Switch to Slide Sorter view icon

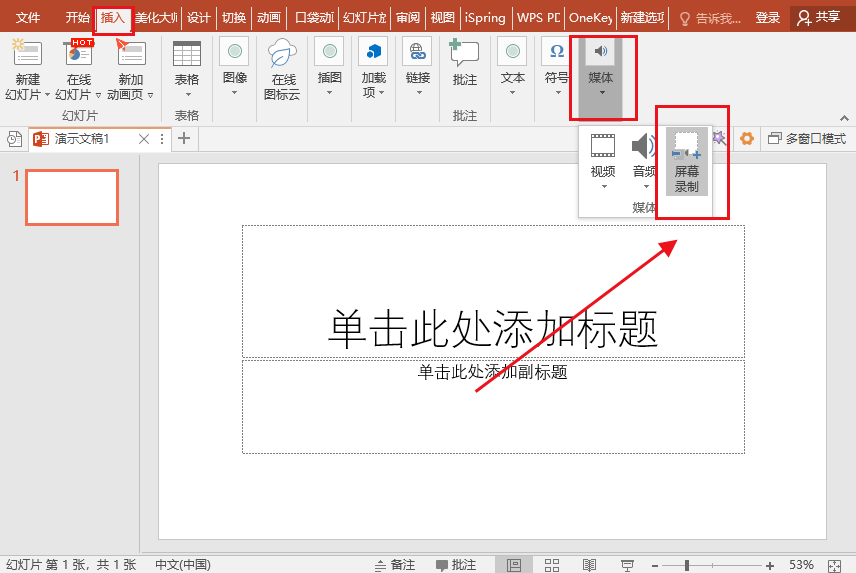552,565
